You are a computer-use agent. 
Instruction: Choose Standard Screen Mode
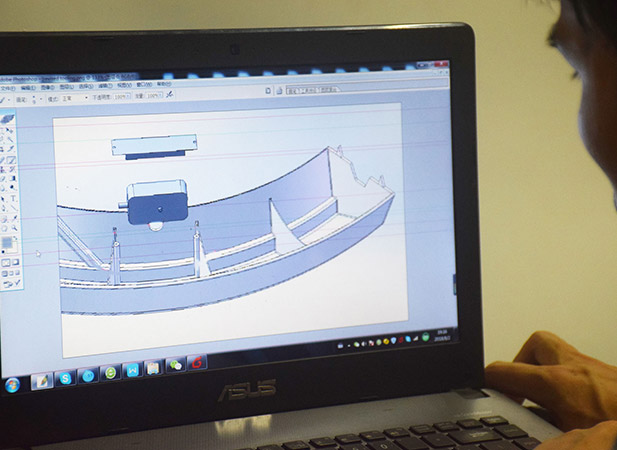pyautogui.click(x=4, y=273)
